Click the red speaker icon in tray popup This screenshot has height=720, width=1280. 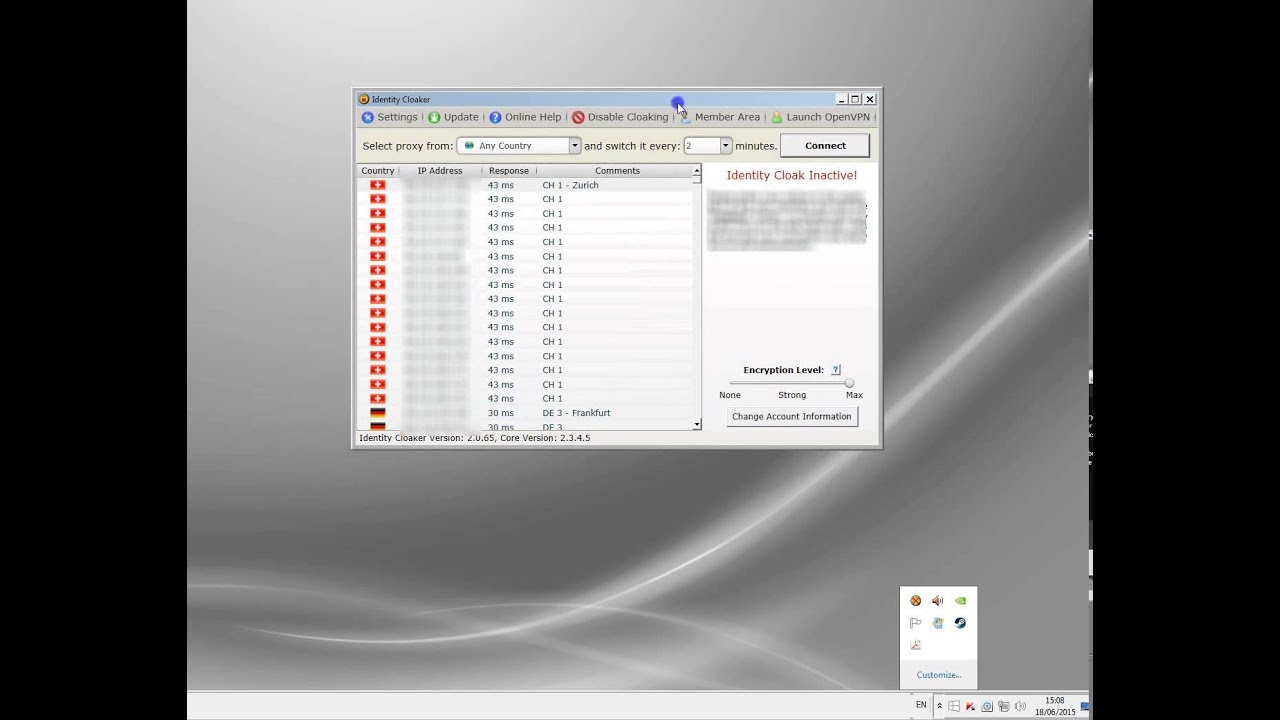(x=937, y=601)
